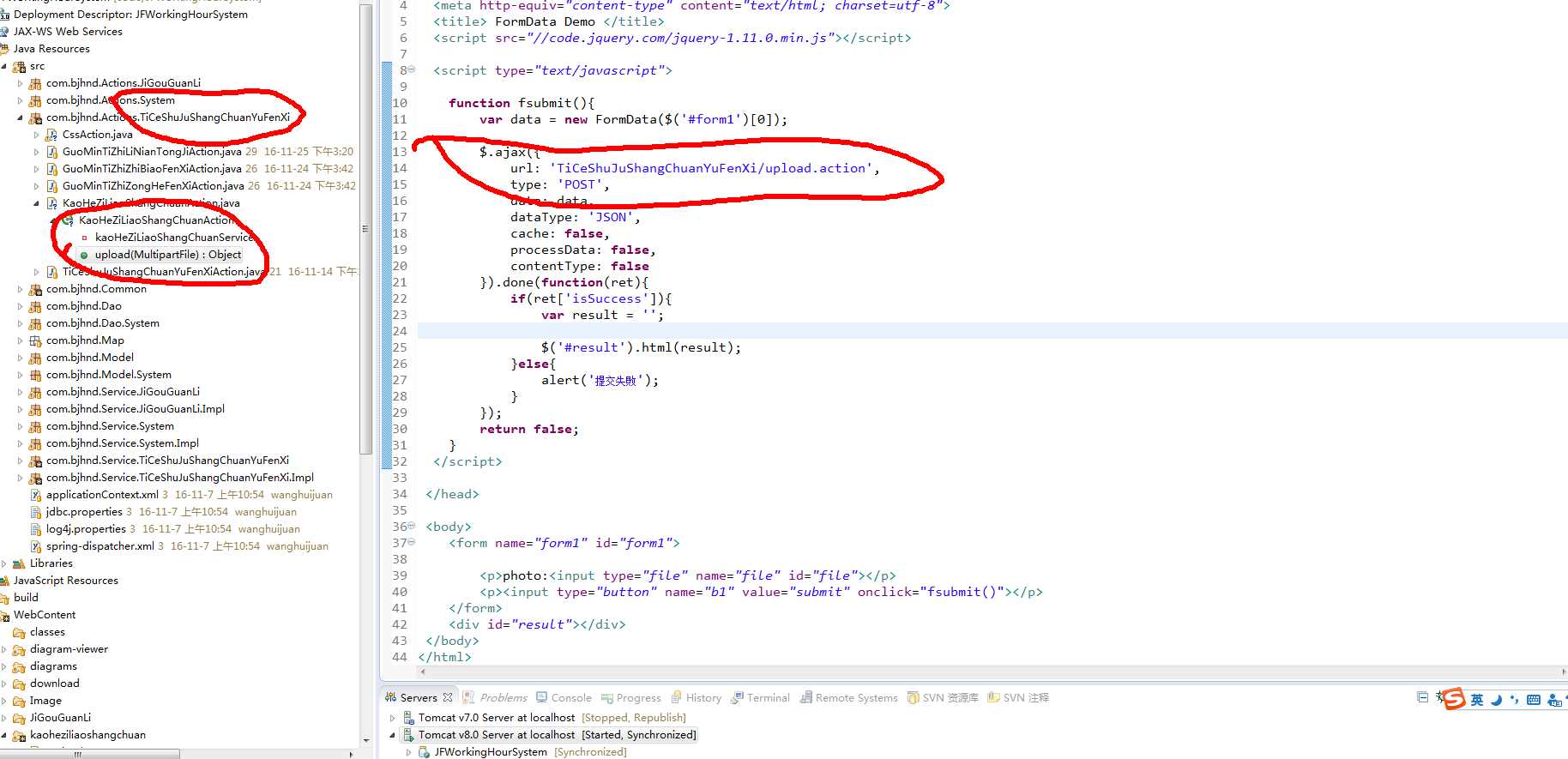Collapse the form fold marker at line 37
1568x759 pixels.
click(x=412, y=542)
